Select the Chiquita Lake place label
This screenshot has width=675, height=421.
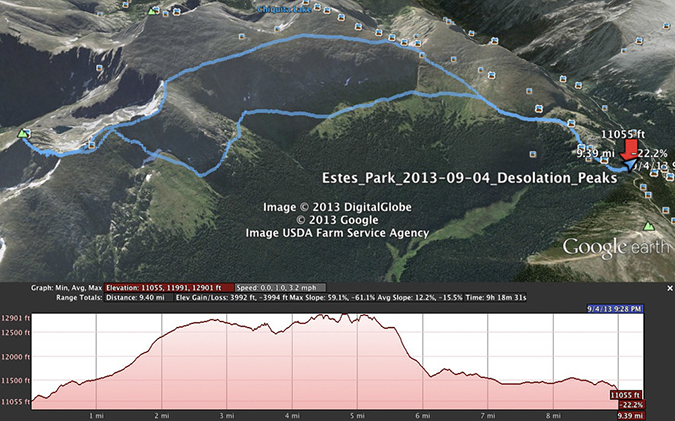click(284, 9)
